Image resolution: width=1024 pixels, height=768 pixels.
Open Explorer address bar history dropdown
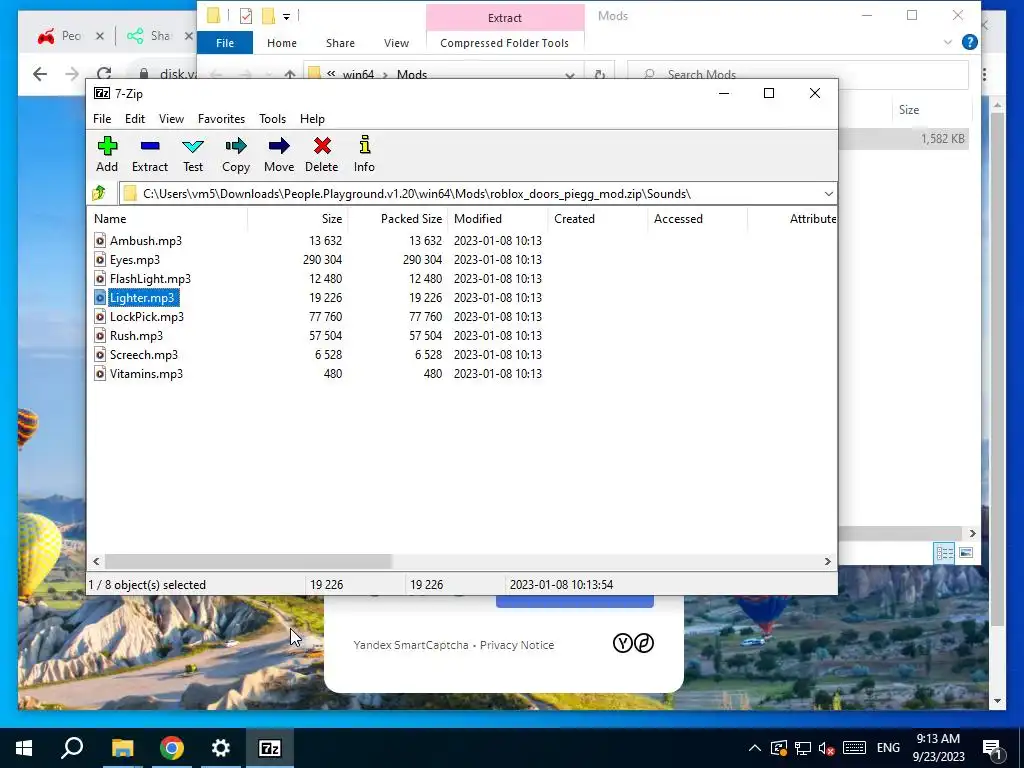[569, 74]
